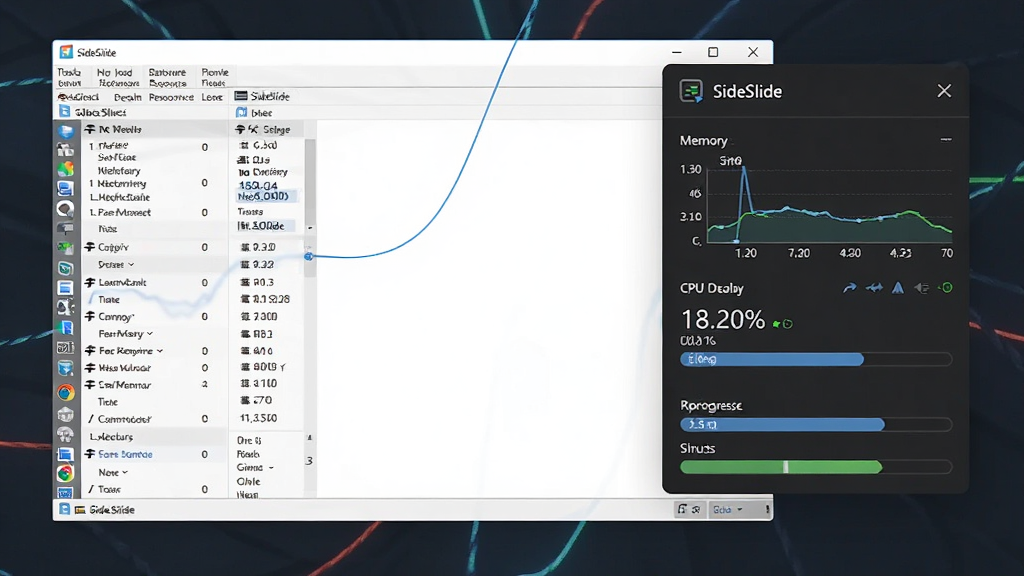Click the curved arrow icon beside CPU Dealy
1024x576 pixels.
(x=849, y=287)
